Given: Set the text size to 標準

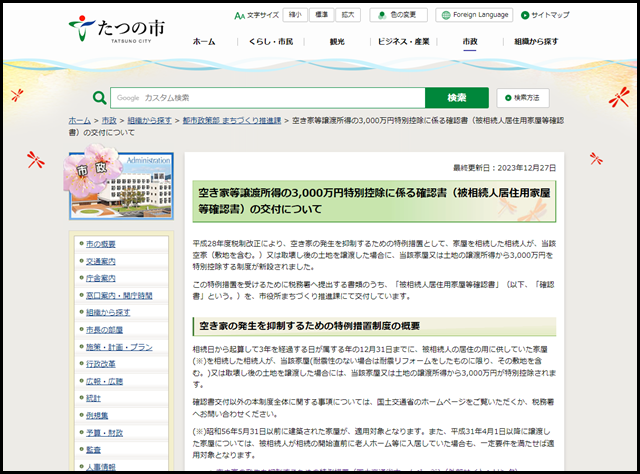Looking at the screenshot, I should (x=322, y=15).
